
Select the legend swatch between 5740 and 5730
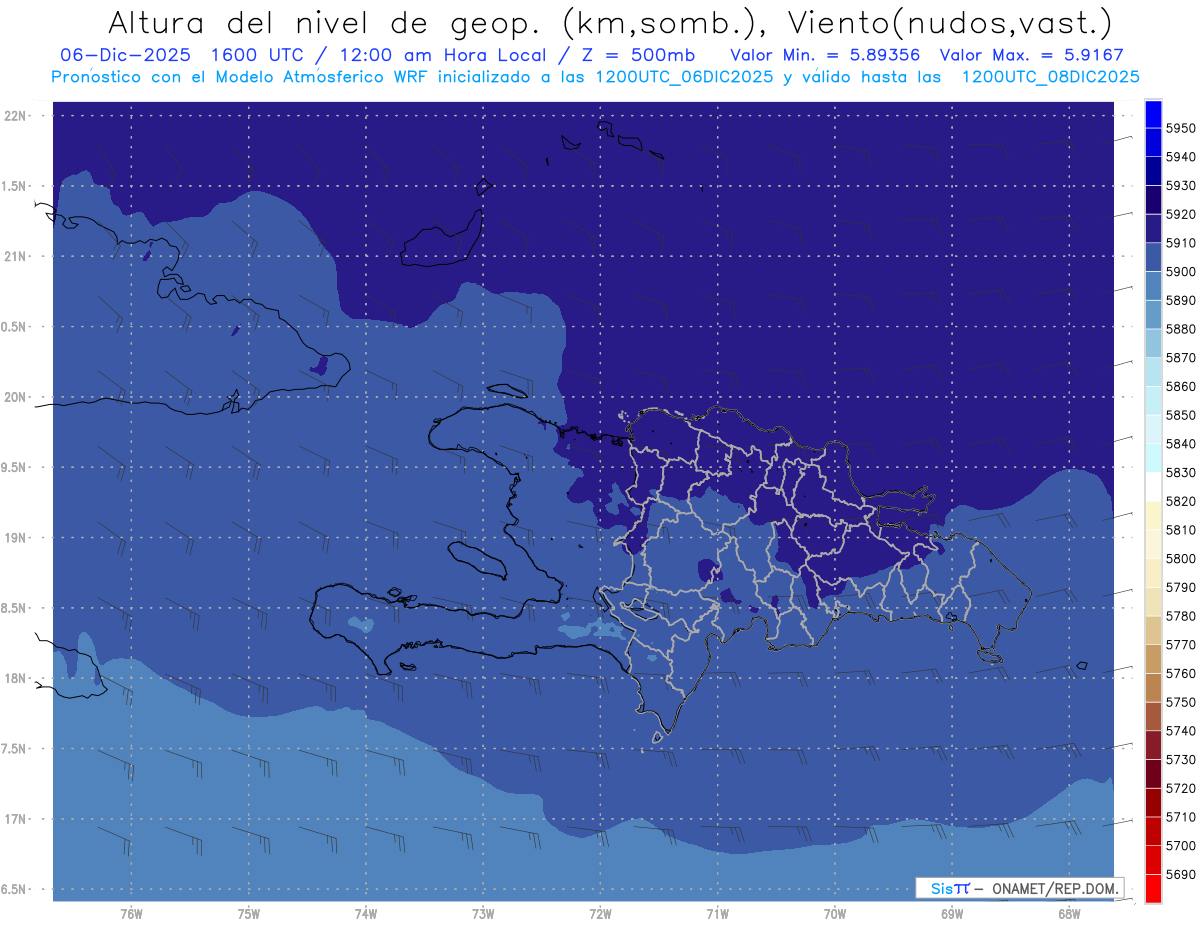pyautogui.click(x=1152, y=745)
